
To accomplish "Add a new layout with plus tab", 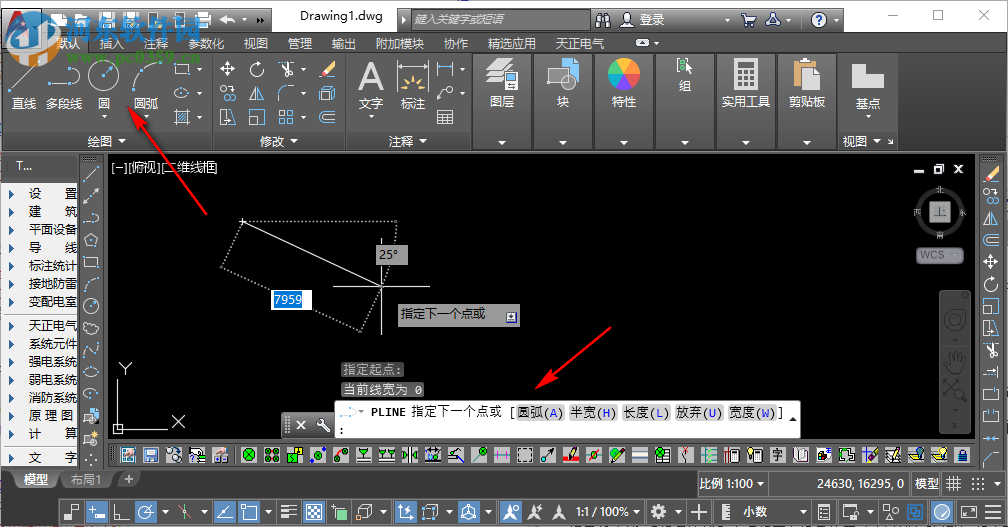I will click(129, 479).
